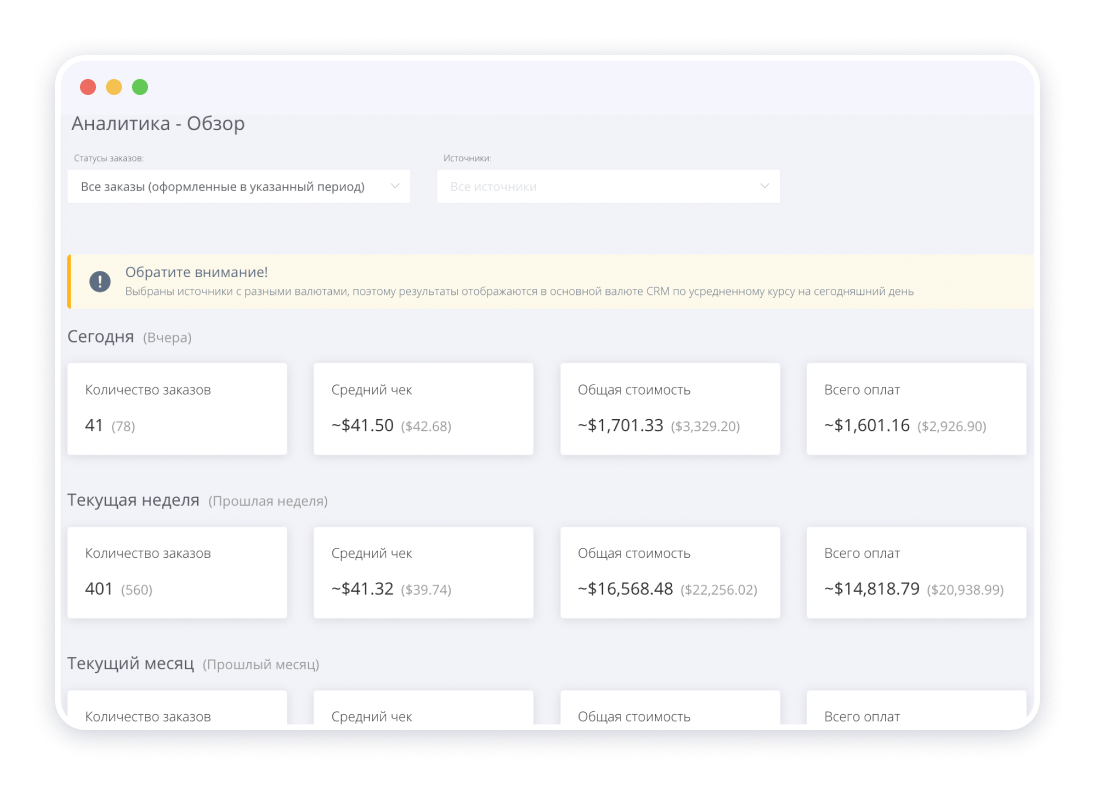Select the "Сегодня" section heading
1095x785 pixels.
point(100,337)
